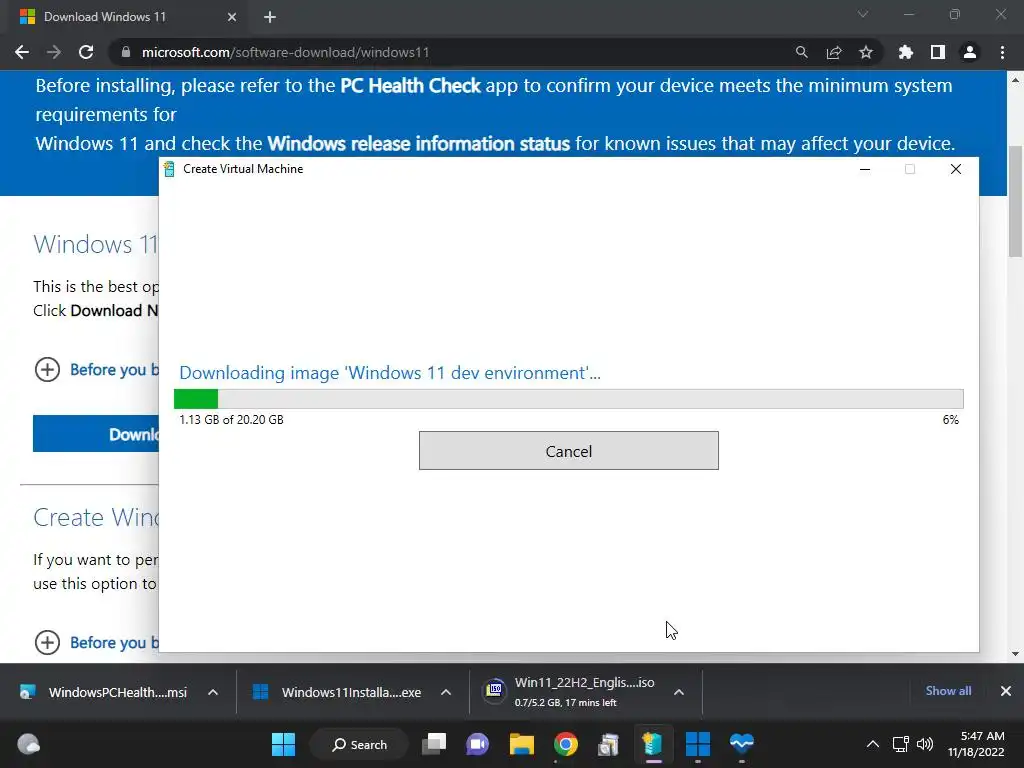Screen dimensions: 1024x768
Task: Open the weather widget on the taskbar
Action: coord(28,744)
